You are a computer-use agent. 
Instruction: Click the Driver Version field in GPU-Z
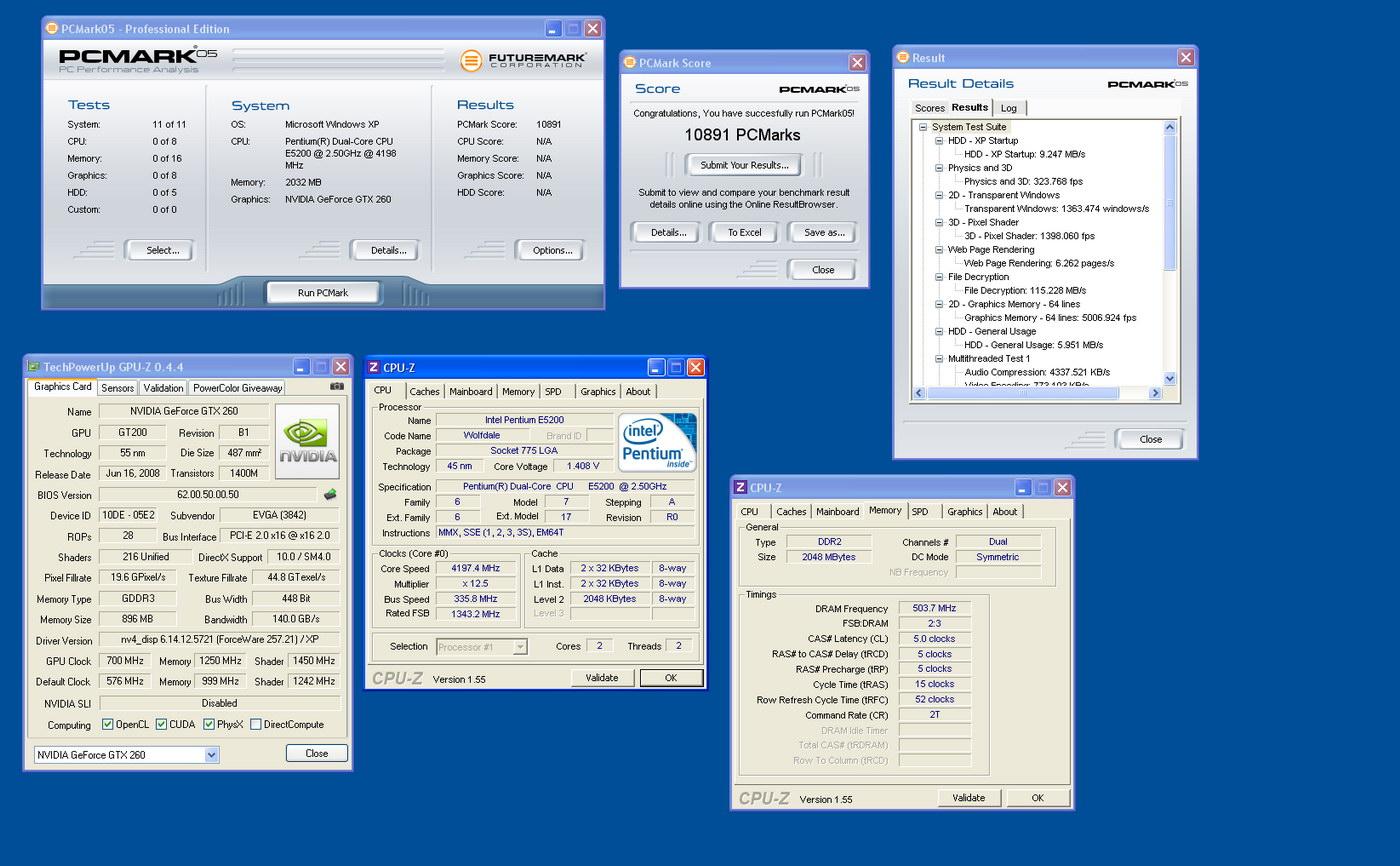pos(219,640)
